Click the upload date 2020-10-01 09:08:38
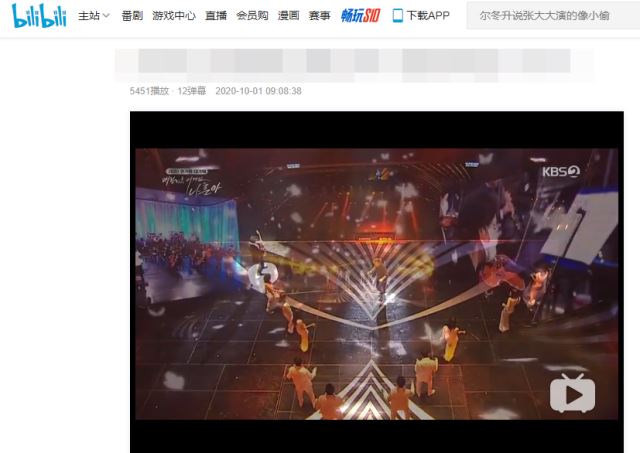The width and height of the screenshot is (640, 453). point(258,91)
